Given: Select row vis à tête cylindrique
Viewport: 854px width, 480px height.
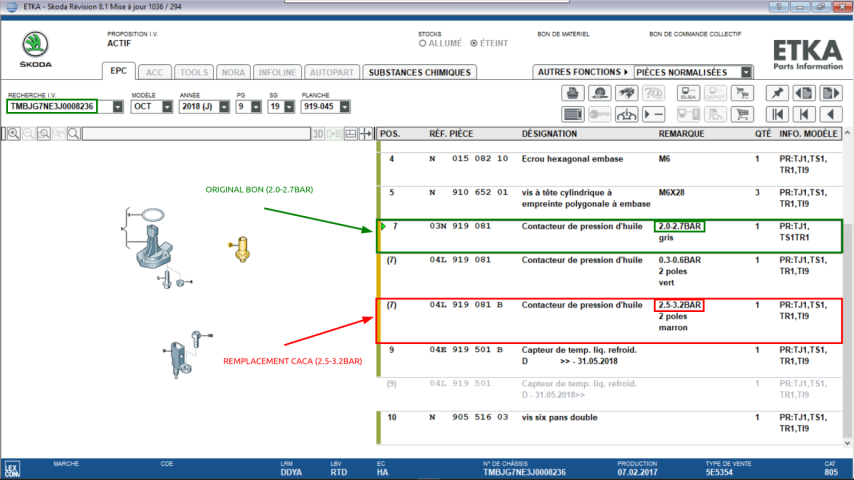Looking at the screenshot, I should [609, 202].
